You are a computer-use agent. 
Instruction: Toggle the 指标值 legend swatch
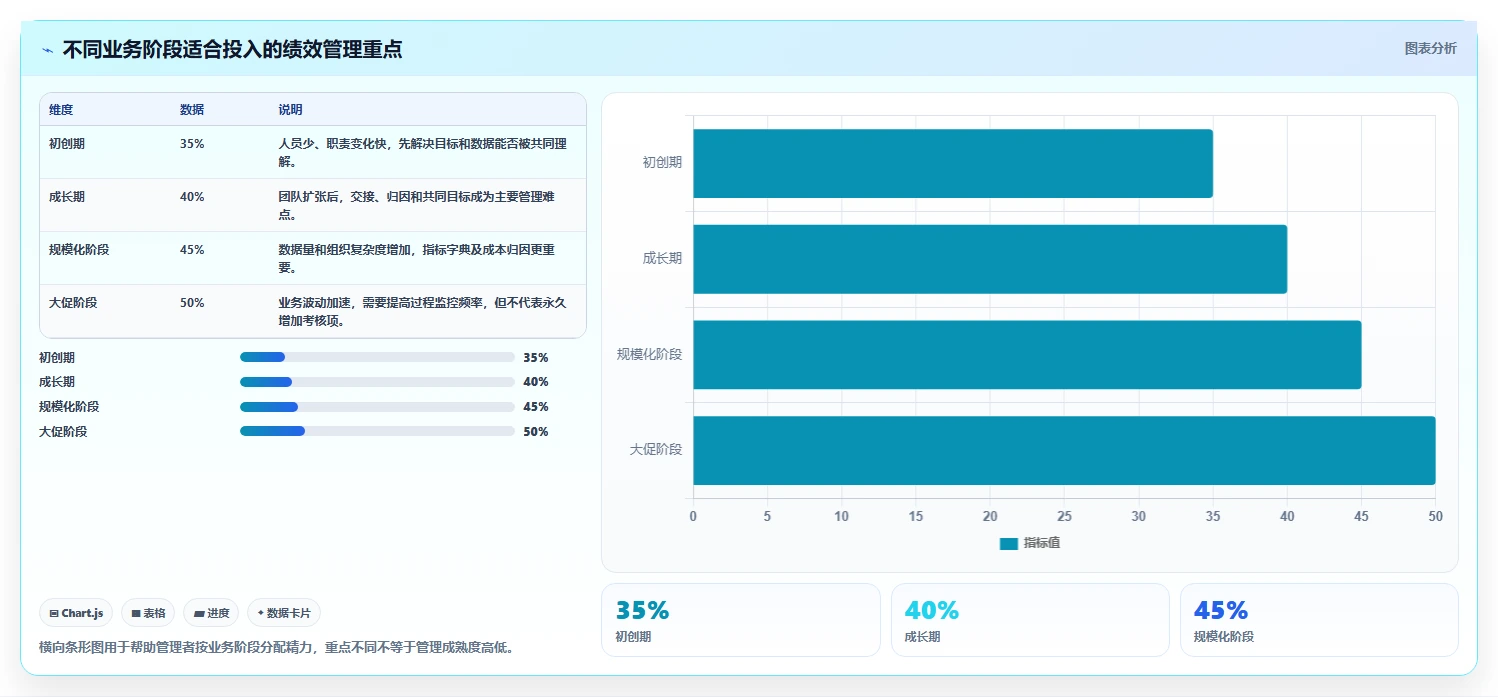(1008, 543)
